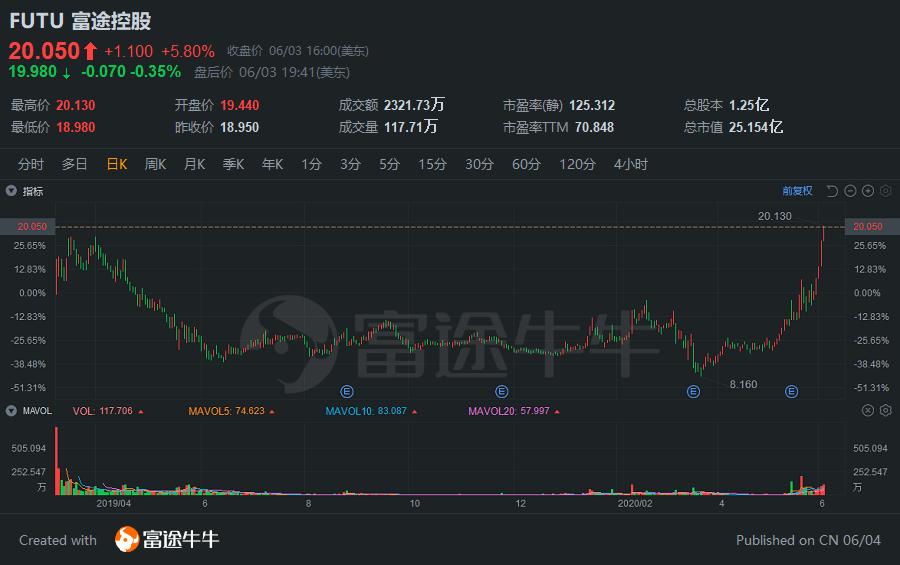Click the 富途牛牛 logo in footer
Viewport: 900px width, 565px height.
[x=167, y=539]
